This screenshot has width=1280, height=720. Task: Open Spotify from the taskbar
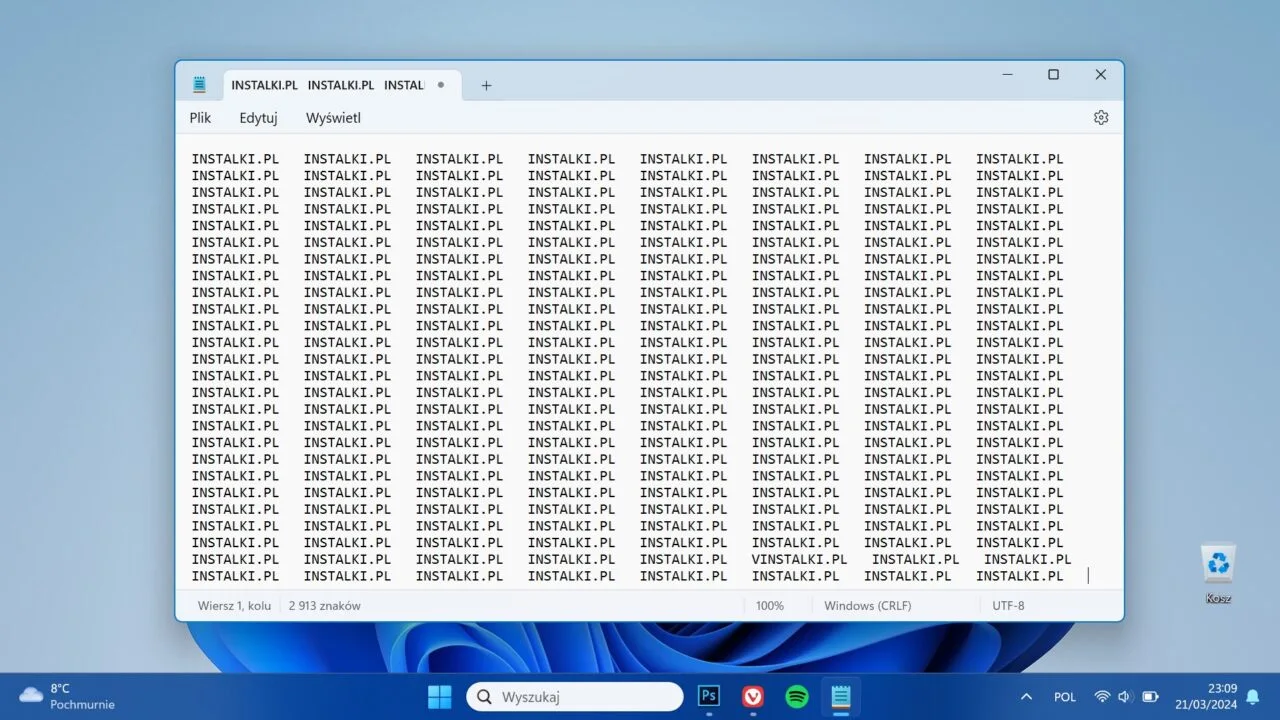(x=797, y=697)
